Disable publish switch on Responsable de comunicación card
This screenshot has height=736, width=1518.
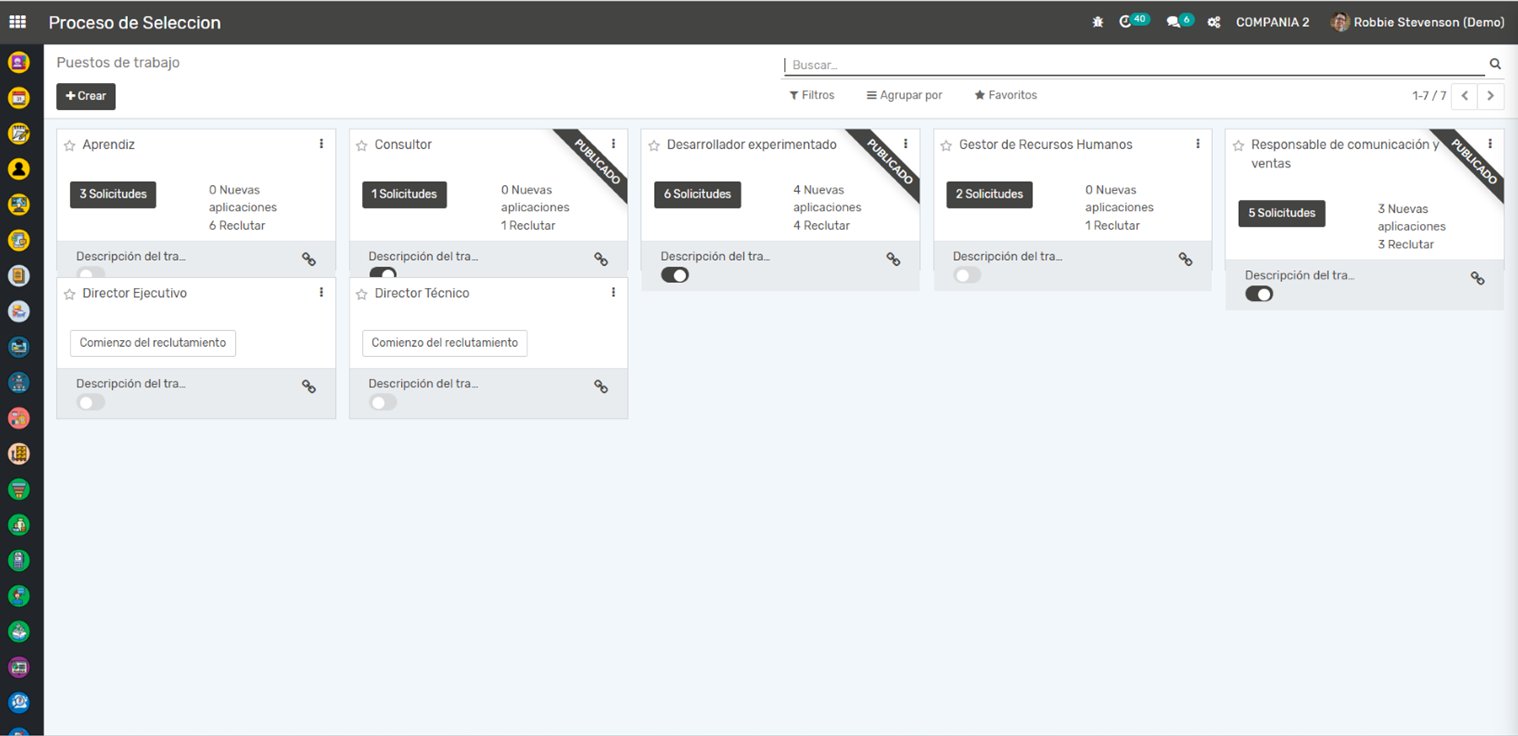(x=1259, y=294)
